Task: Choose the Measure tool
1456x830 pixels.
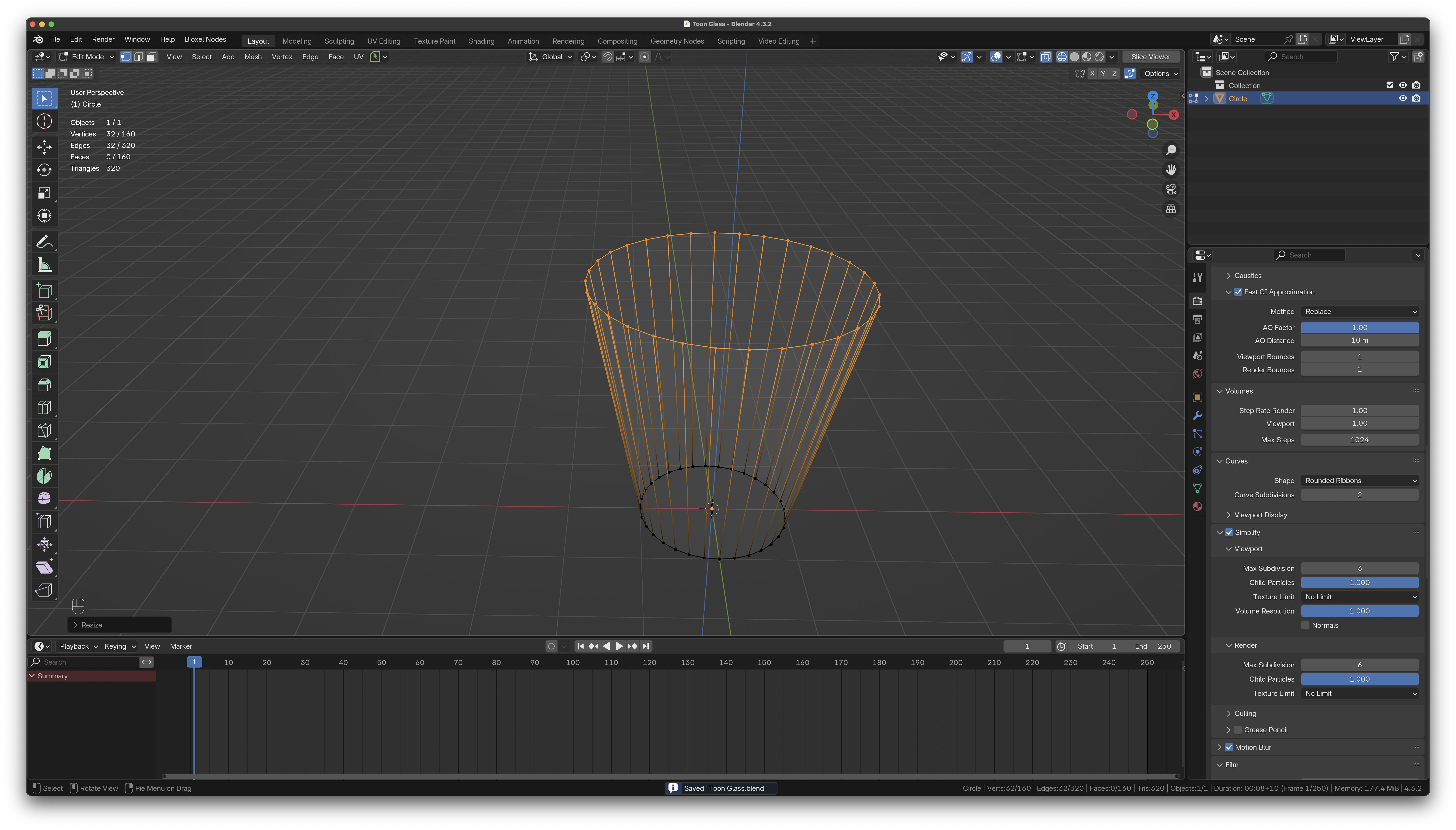Action: (x=45, y=265)
